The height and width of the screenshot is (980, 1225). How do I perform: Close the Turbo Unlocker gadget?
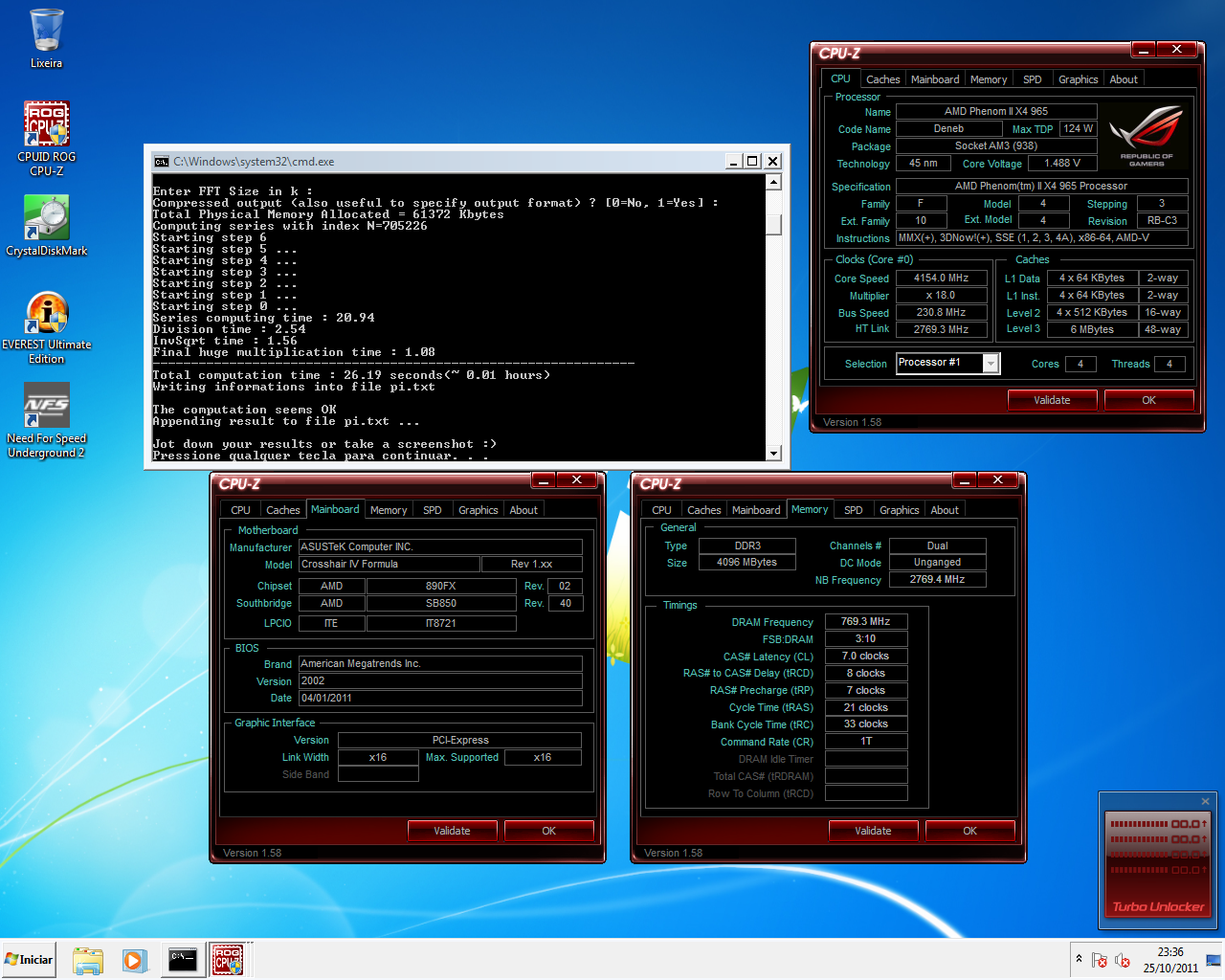(x=1206, y=801)
